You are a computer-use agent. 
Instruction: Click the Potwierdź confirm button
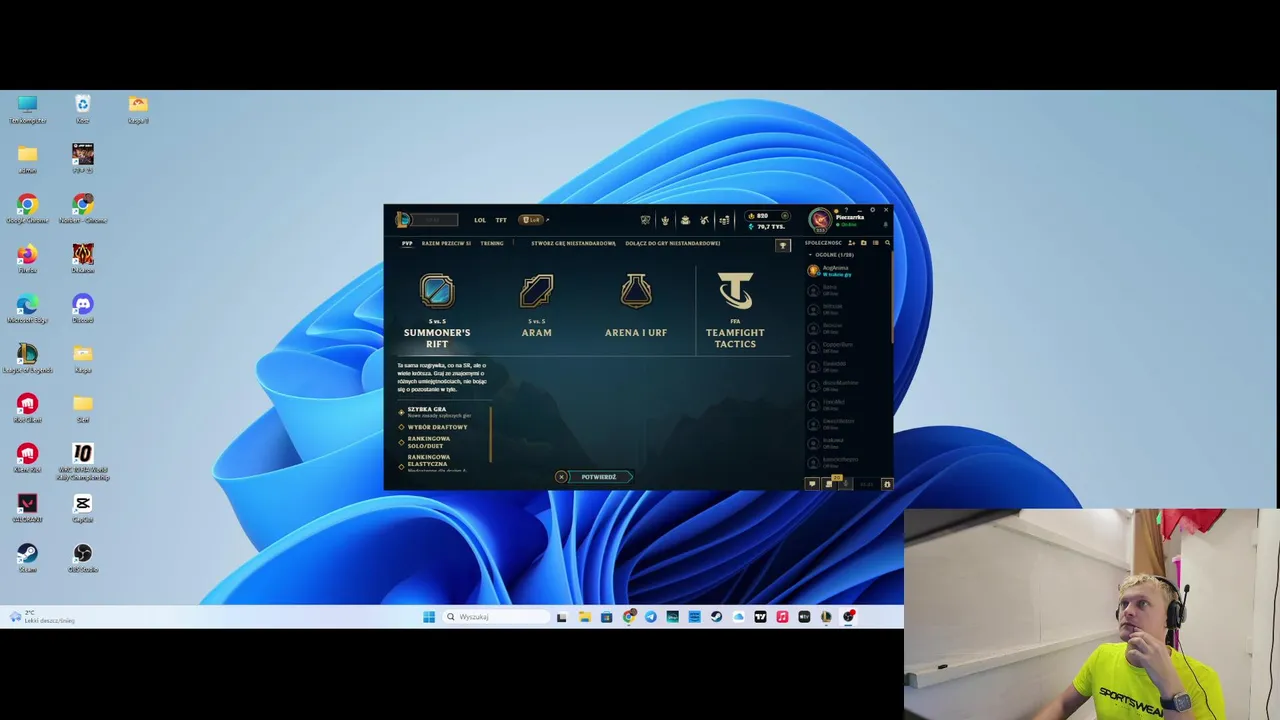[x=599, y=477]
